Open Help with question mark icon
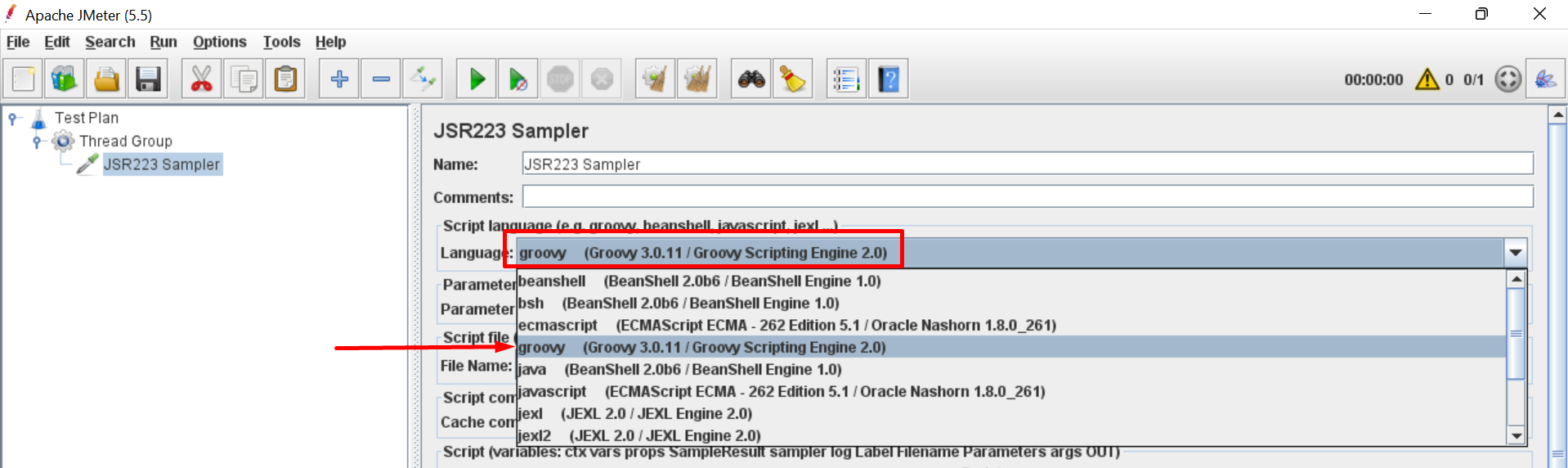 tap(889, 79)
